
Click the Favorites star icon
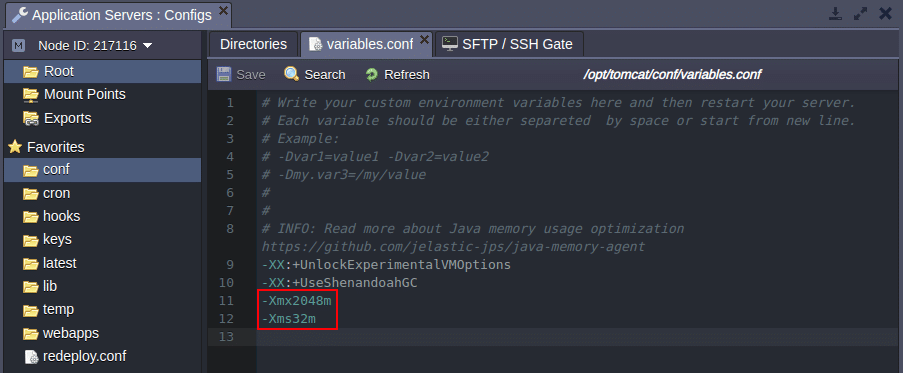click(15, 147)
